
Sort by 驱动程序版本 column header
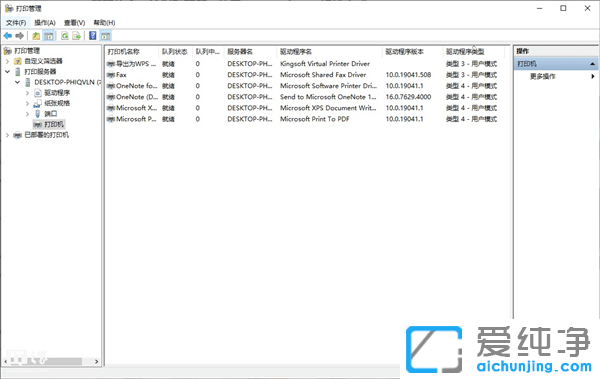(412, 52)
